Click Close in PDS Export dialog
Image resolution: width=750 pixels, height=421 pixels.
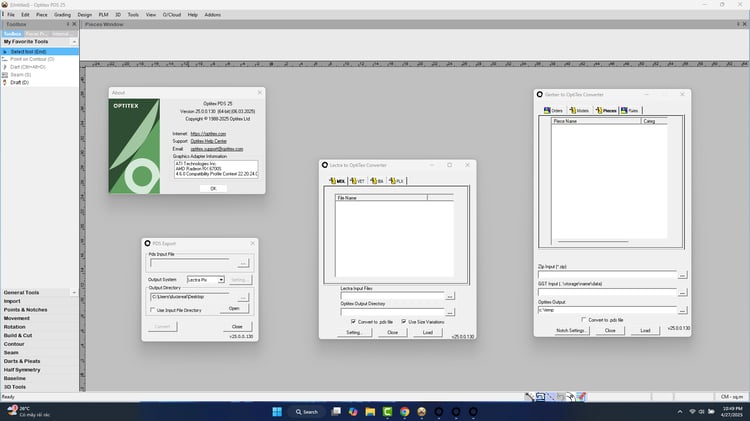click(x=237, y=326)
